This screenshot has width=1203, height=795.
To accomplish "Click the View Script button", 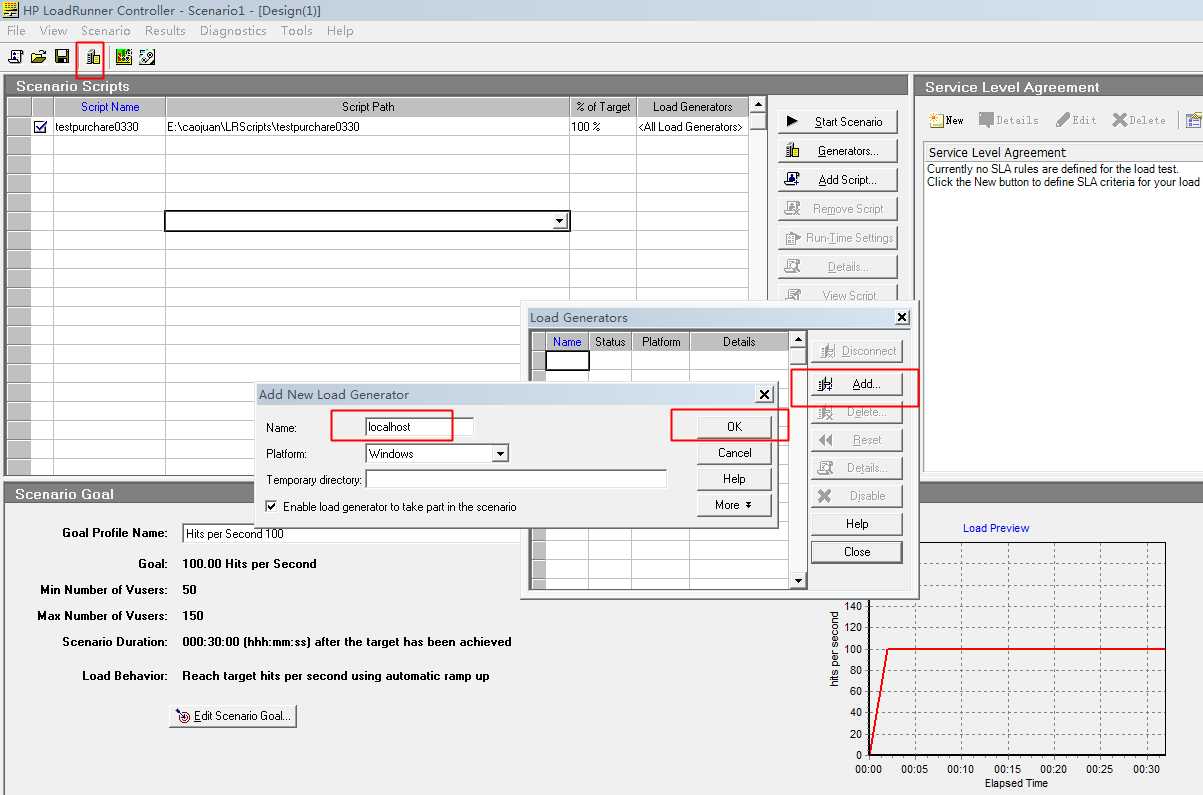I will point(838,295).
